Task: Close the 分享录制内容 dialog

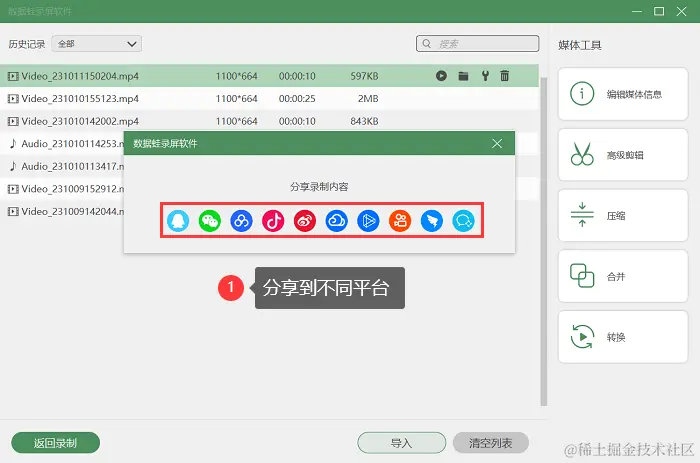Action: click(497, 143)
